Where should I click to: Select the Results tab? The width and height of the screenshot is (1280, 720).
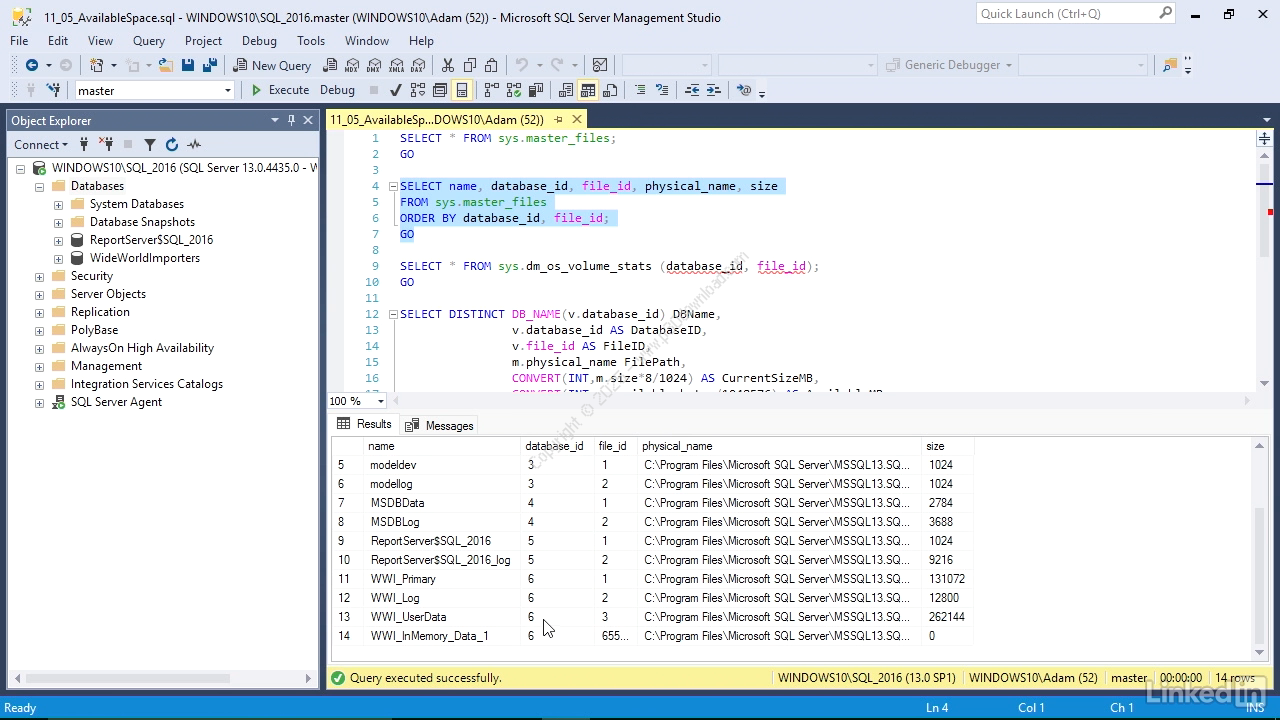tap(364, 424)
